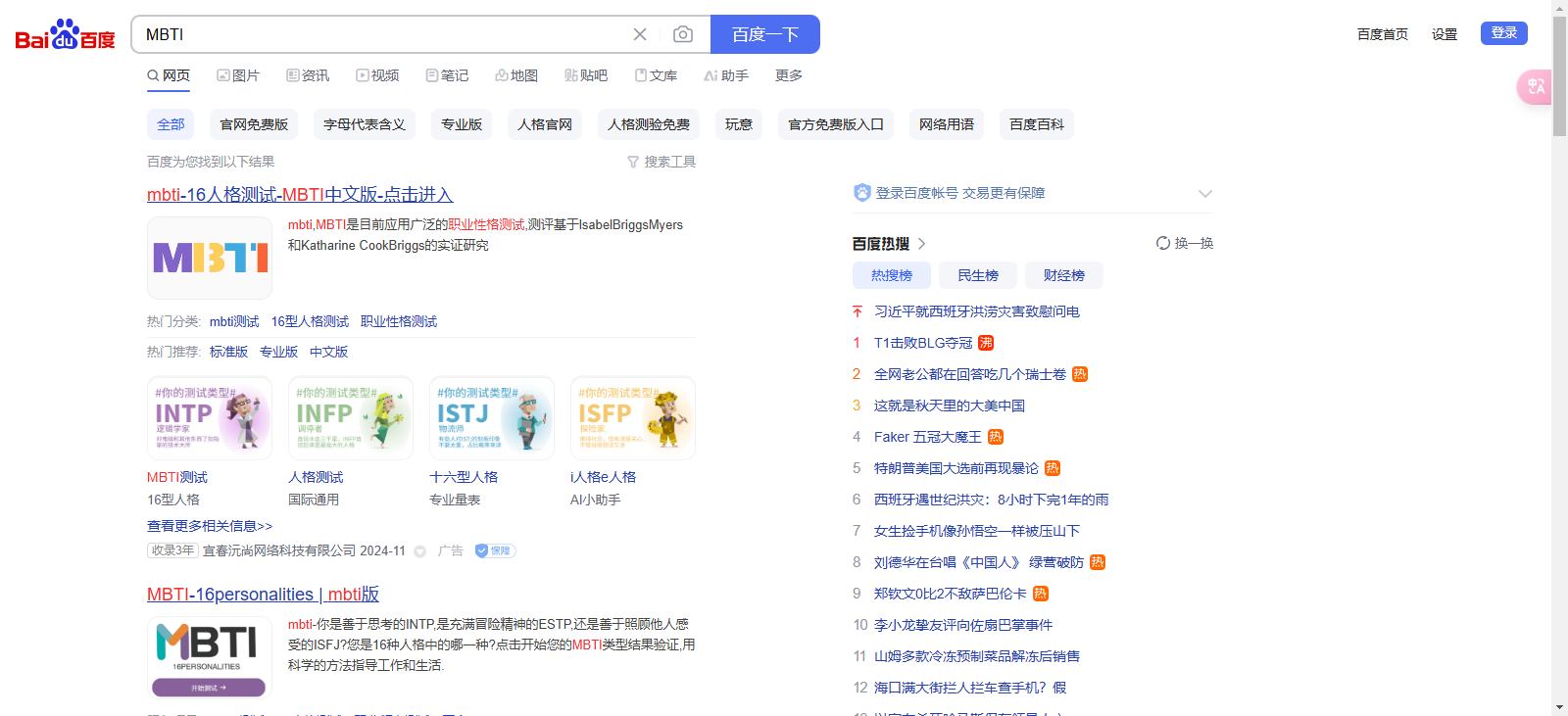
Task: Select the 民生榜 tab
Action: pos(978,275)
